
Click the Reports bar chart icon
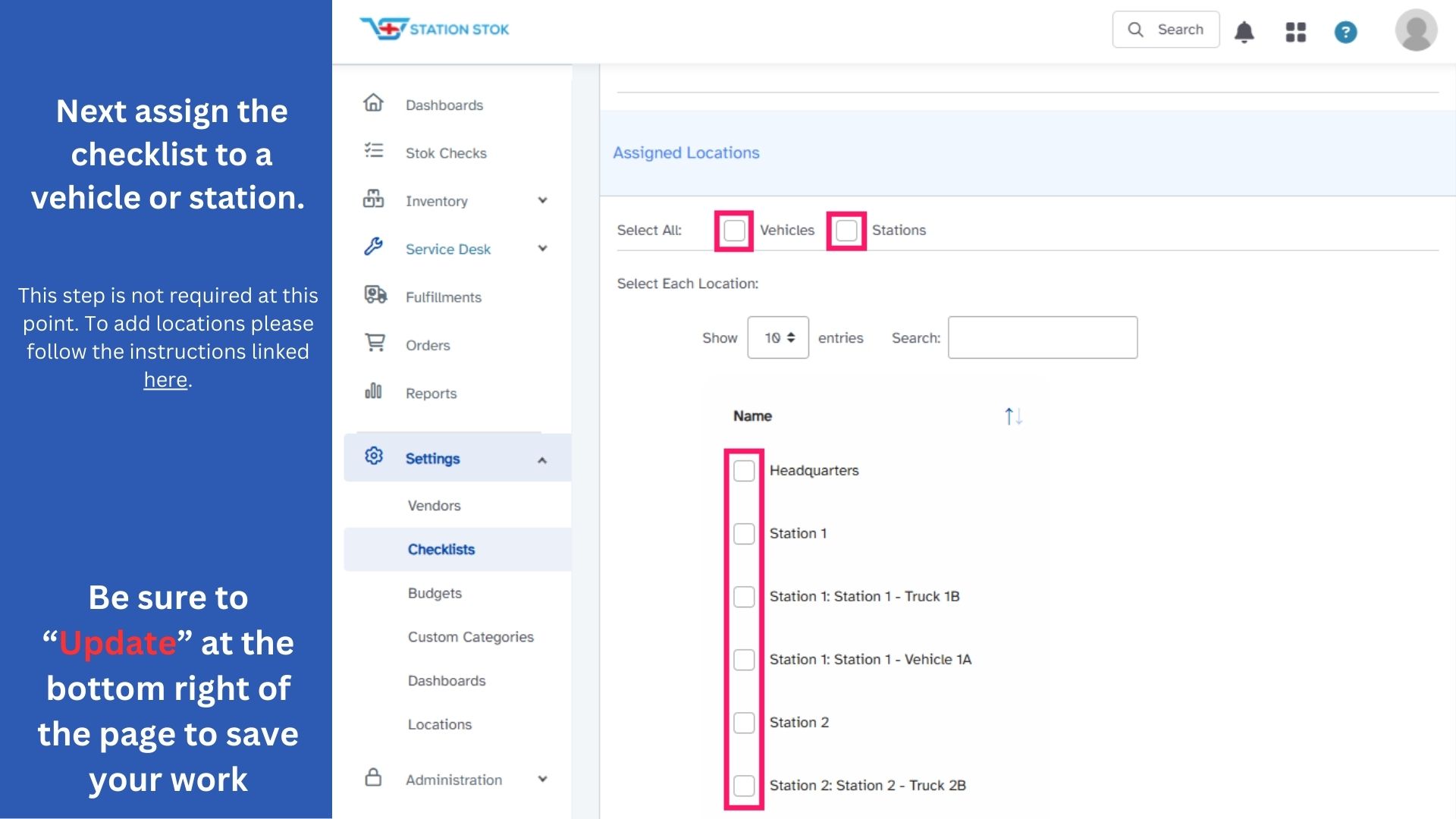[x=373, y=391]
